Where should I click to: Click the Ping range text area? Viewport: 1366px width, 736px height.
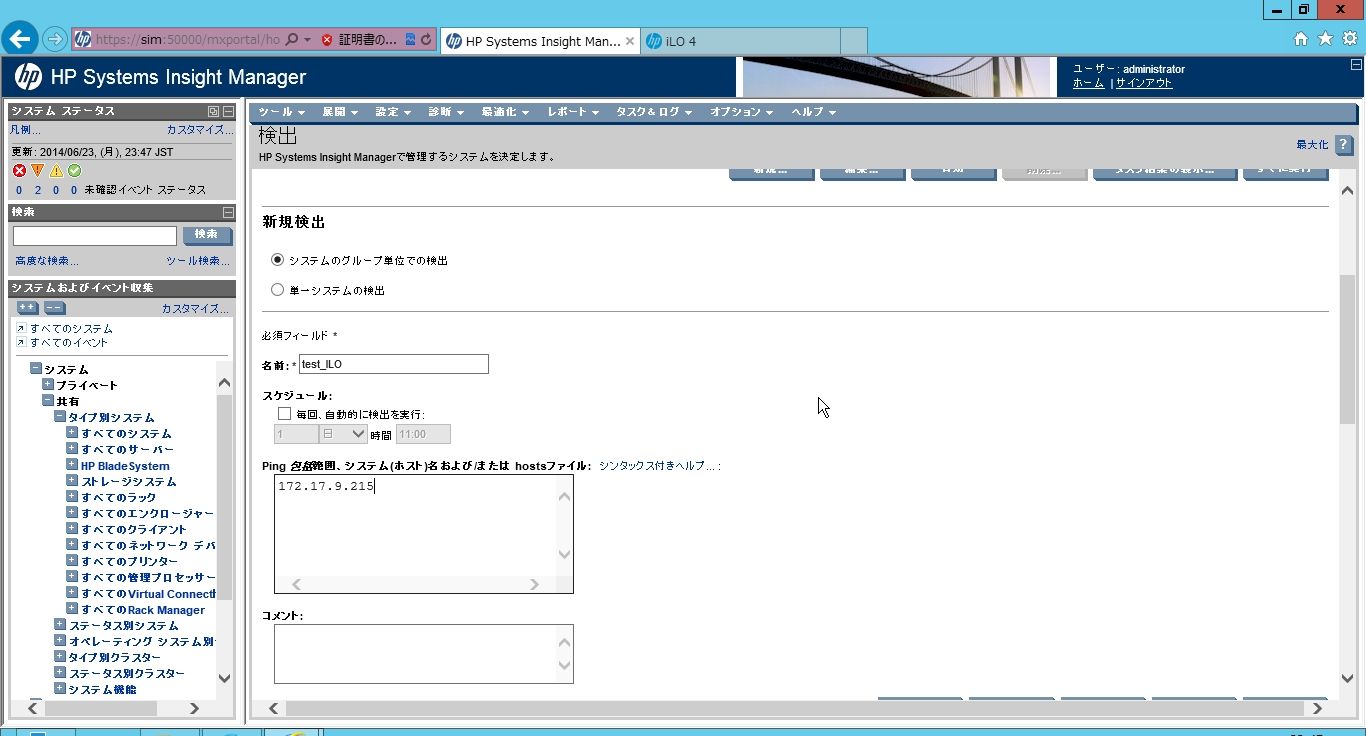(424, 534)
